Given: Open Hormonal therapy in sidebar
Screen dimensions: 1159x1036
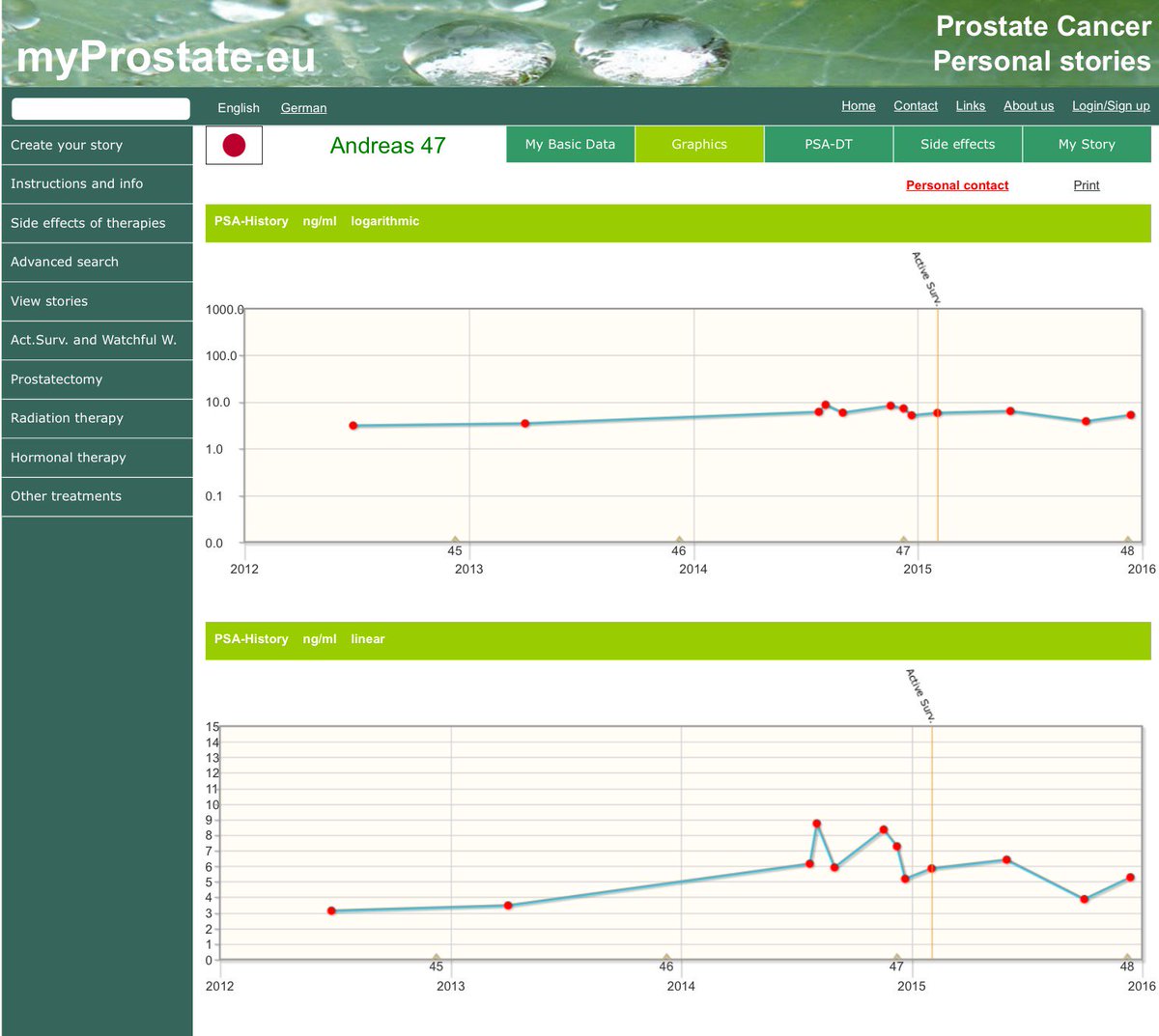Looking at the screenshot, I should coord(97,458).
